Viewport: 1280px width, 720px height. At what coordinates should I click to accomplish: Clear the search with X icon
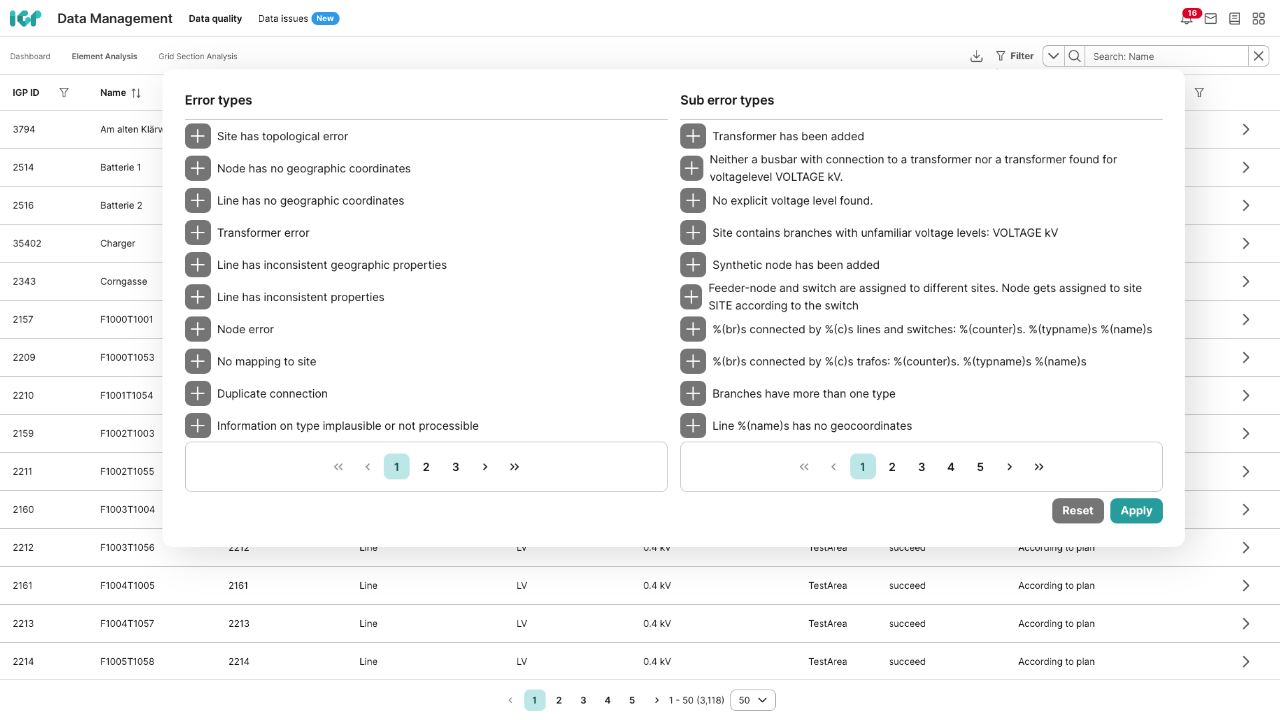pos(1259,57)
